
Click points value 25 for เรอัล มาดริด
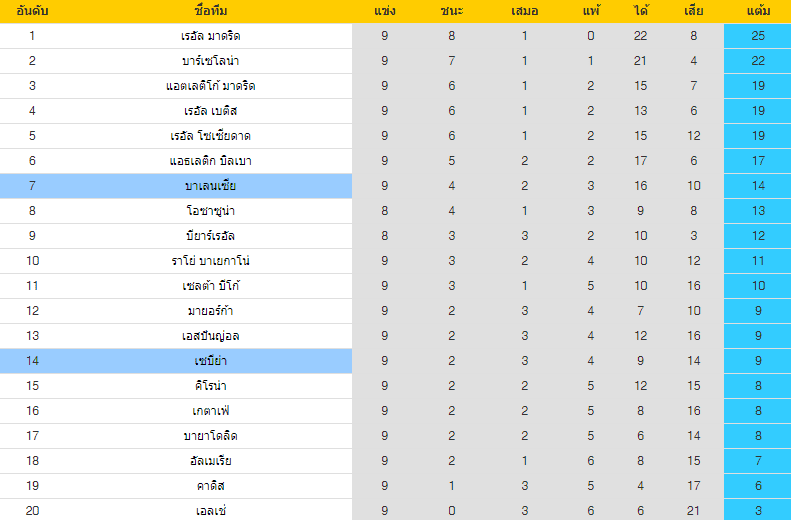tap(758, 36)
